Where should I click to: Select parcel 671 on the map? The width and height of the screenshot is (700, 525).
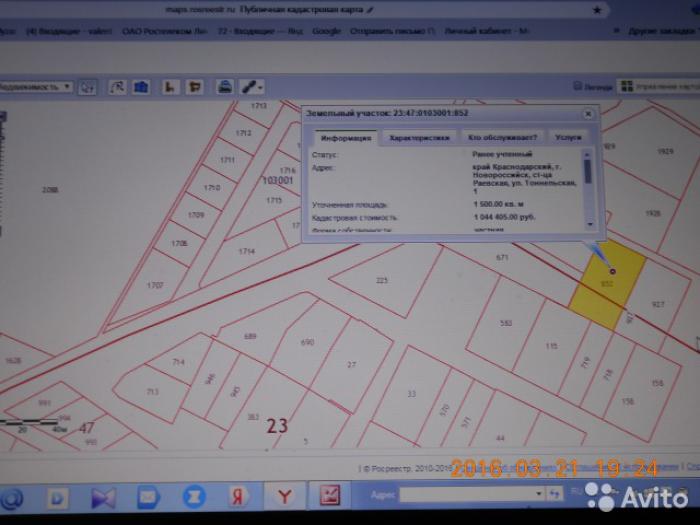click(x=502, y=257)
